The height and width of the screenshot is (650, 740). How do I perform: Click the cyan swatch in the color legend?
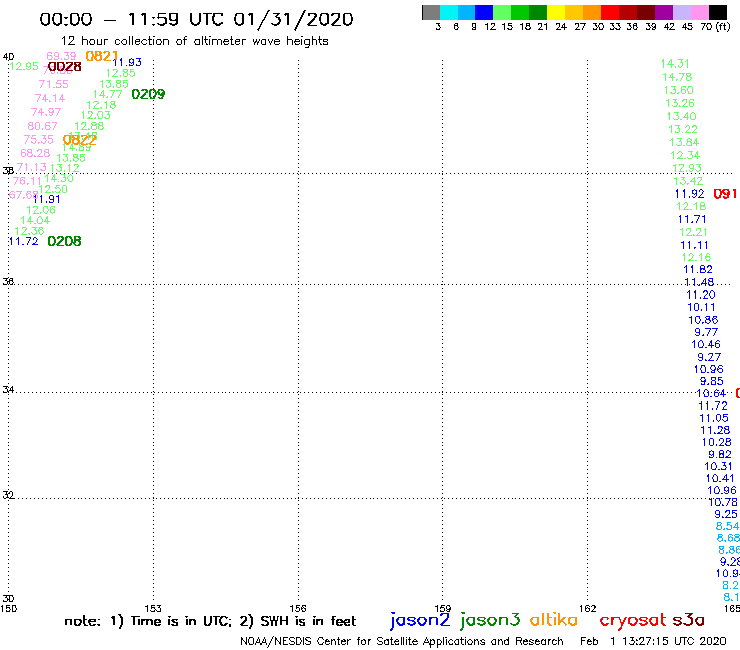pos(449,12)
